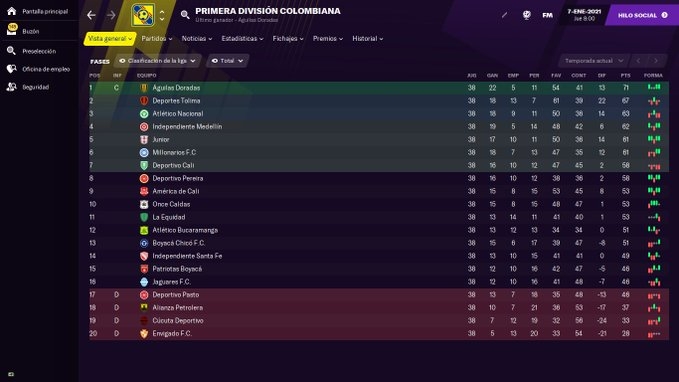Click the Preselección magnifier icon
This screenshot has width=679, height=382.
point(12,51)
